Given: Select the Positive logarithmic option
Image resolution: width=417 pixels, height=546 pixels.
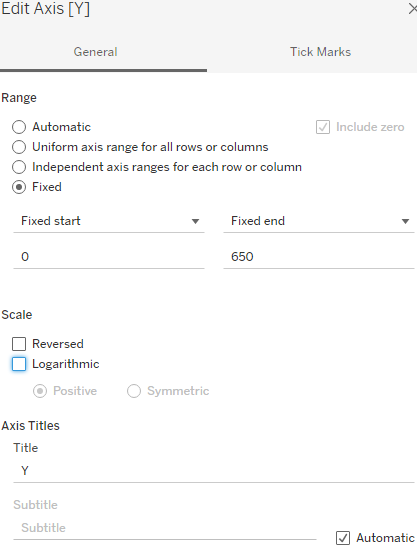Looking at the screenshot, I should pyautogui.click(x=40, y=391).
